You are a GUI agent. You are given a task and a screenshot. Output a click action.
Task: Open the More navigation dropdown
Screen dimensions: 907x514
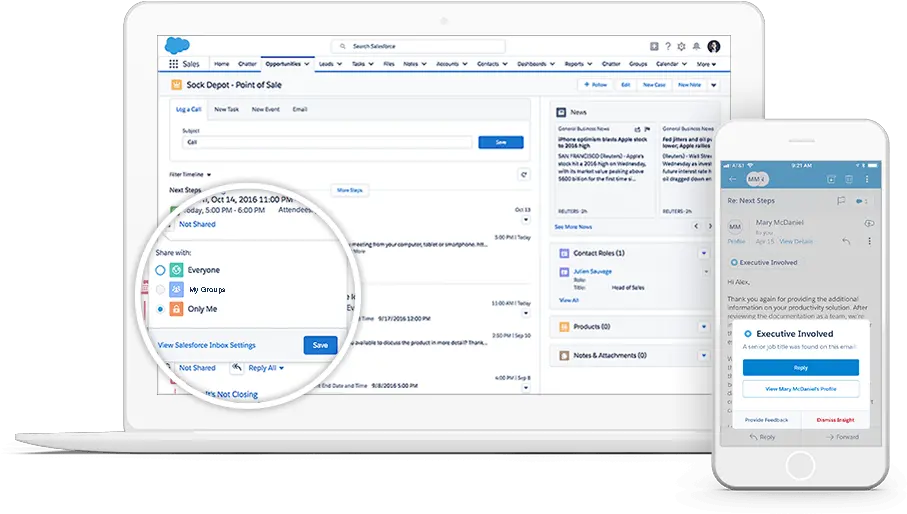[706, 64]
